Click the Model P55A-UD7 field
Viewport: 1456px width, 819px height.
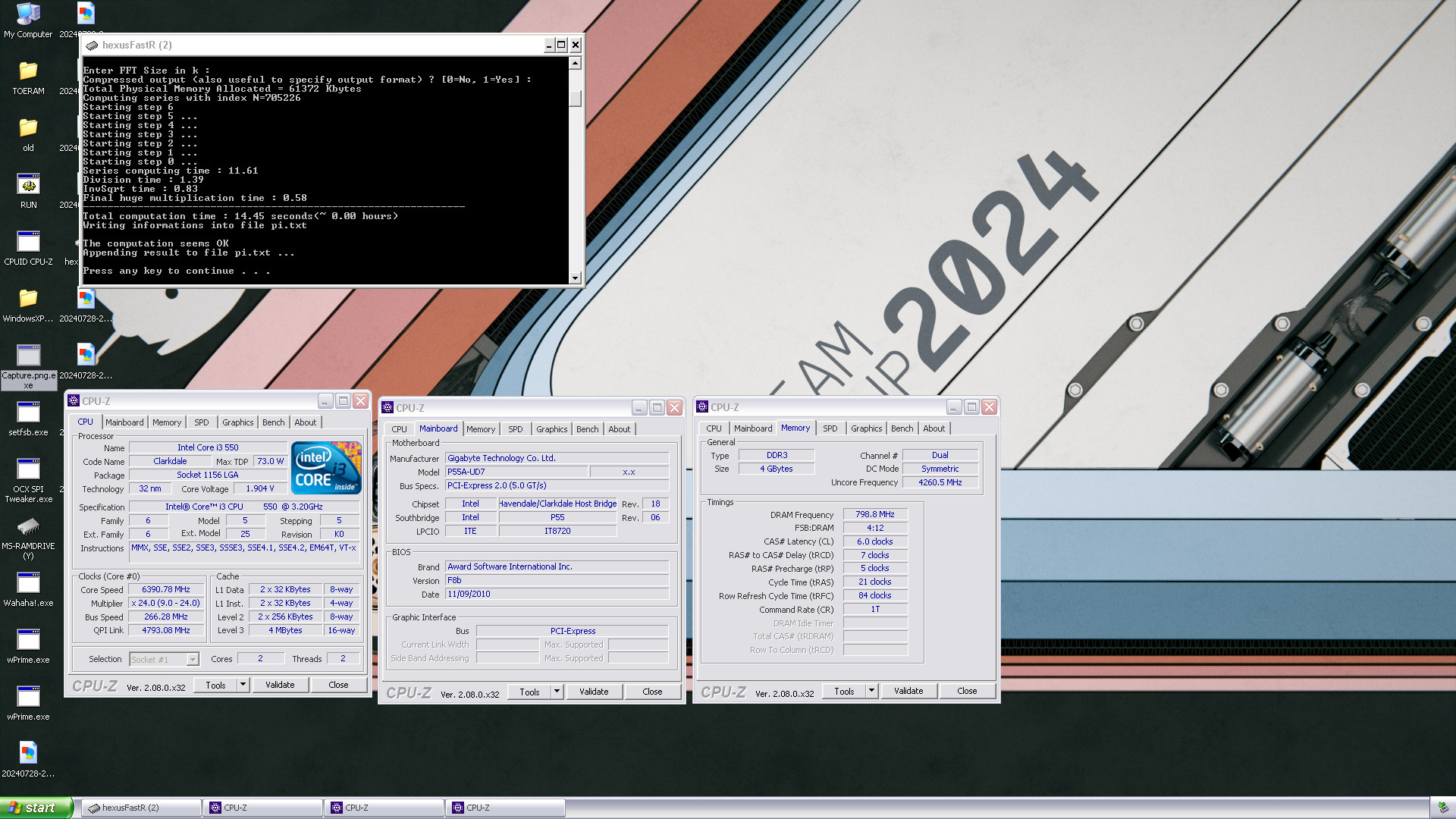pyautogui.click(x=516, y=472)
